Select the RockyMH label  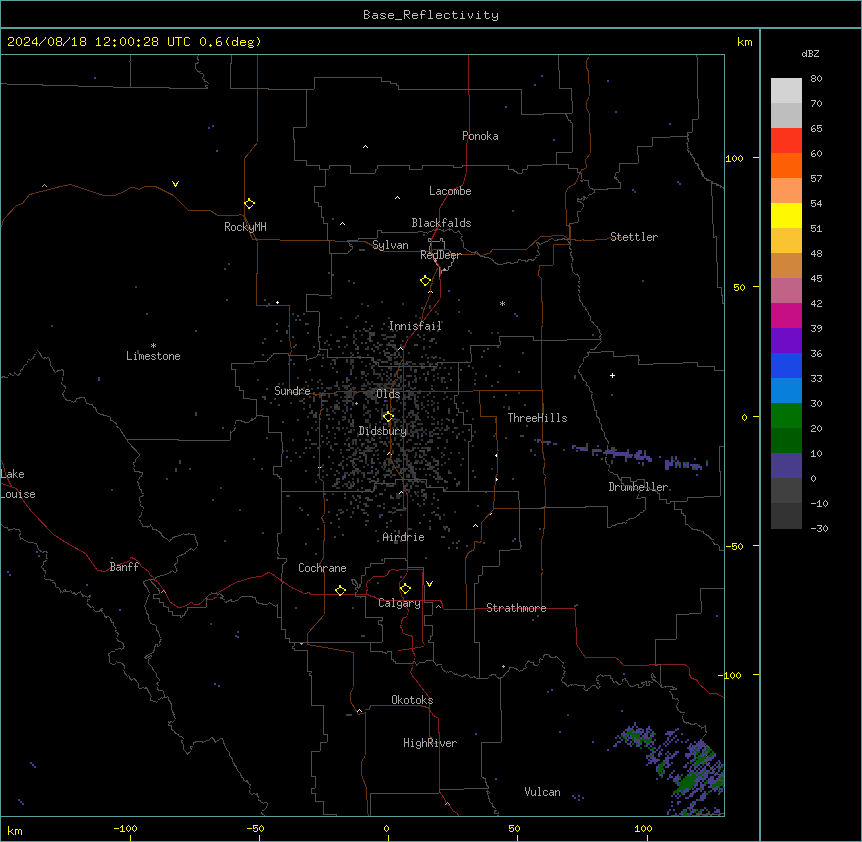[245, 227]
